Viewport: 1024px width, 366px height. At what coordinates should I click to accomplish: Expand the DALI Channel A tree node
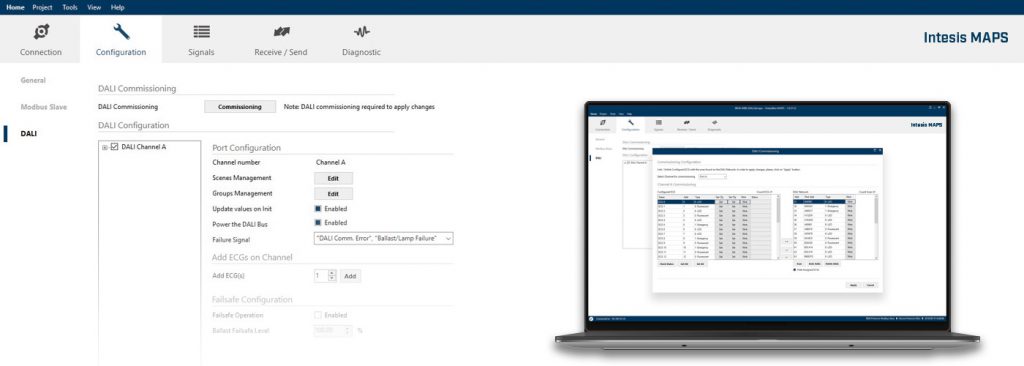tap(104, 147)
